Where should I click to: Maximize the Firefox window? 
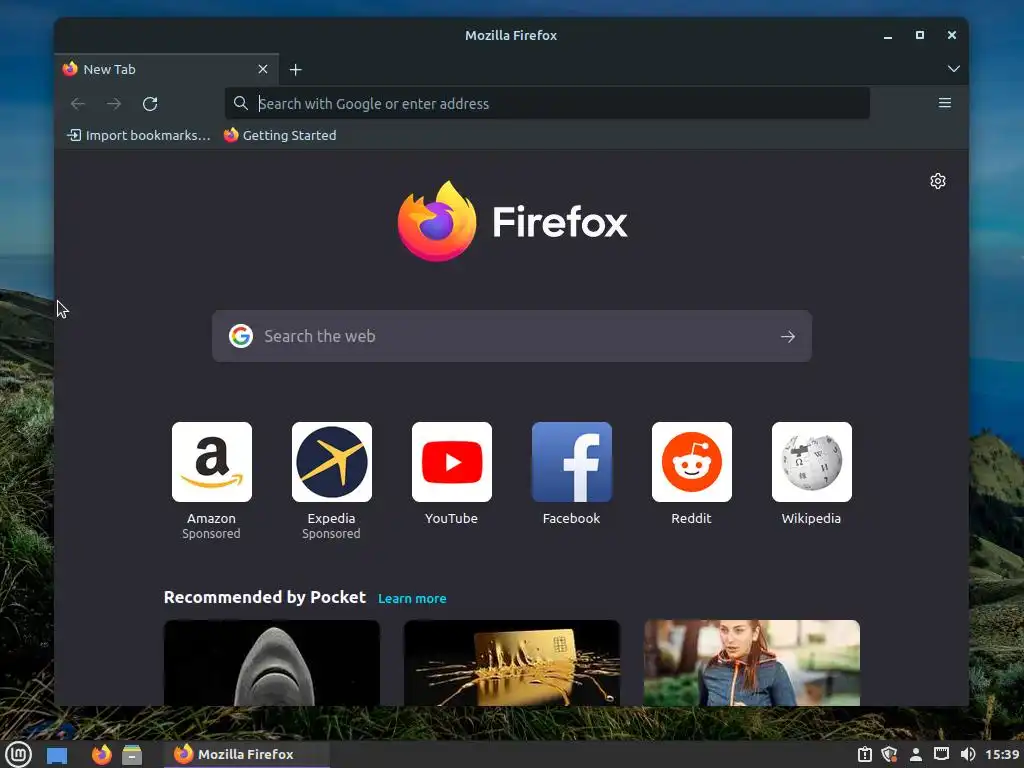[x=920, y=35]
